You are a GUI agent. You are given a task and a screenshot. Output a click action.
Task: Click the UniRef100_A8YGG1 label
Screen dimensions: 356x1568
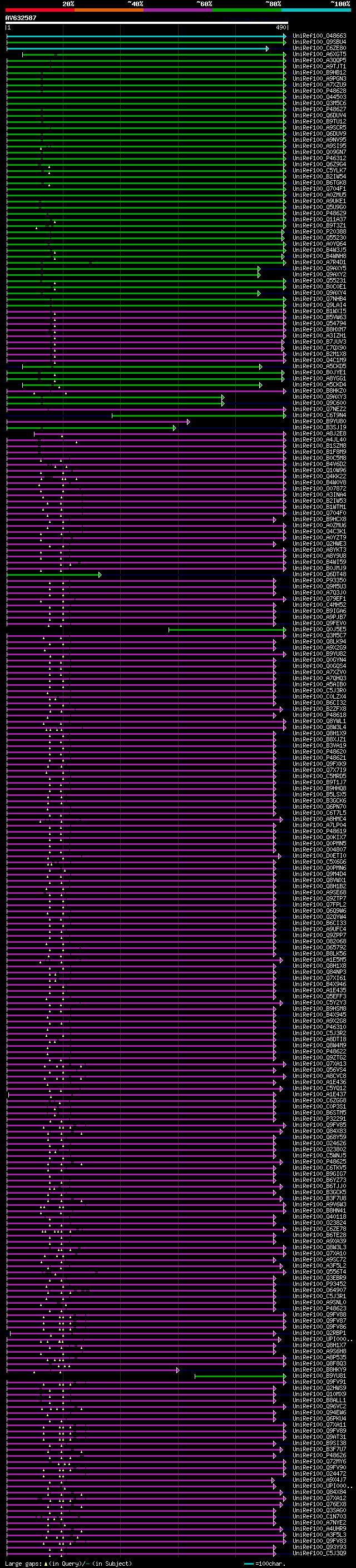click(x=319, y=379)
